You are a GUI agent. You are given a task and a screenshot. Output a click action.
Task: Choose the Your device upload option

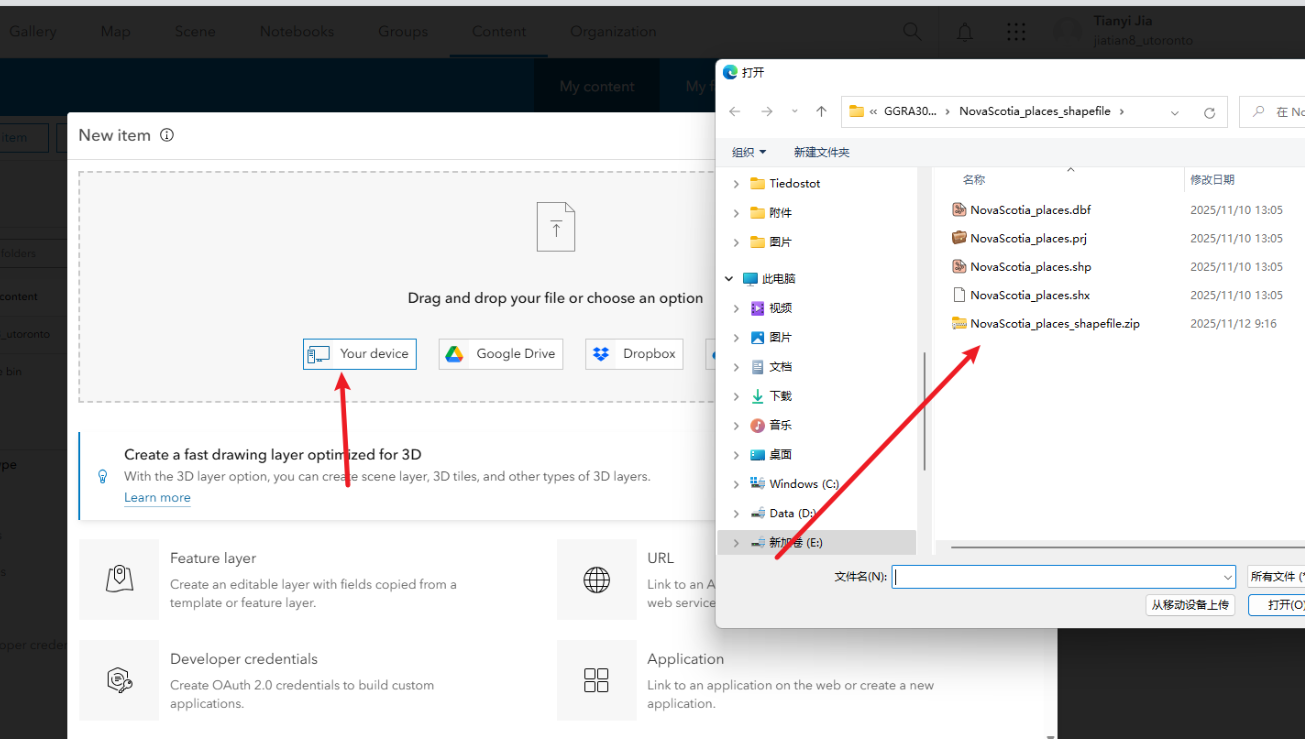(x=360, y=354)
